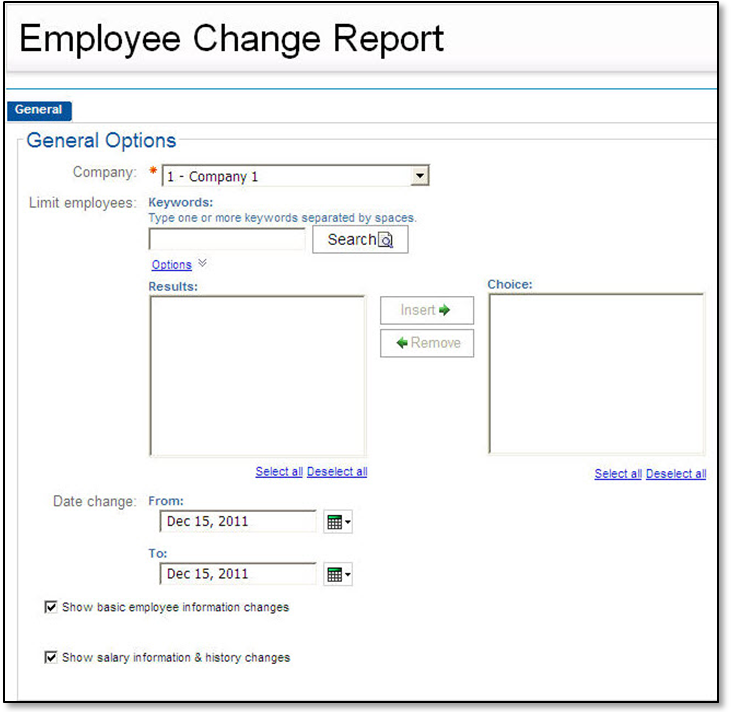731x712 pixels.
Task: Open the From date calendar picker icon
Action: point(338,522)
